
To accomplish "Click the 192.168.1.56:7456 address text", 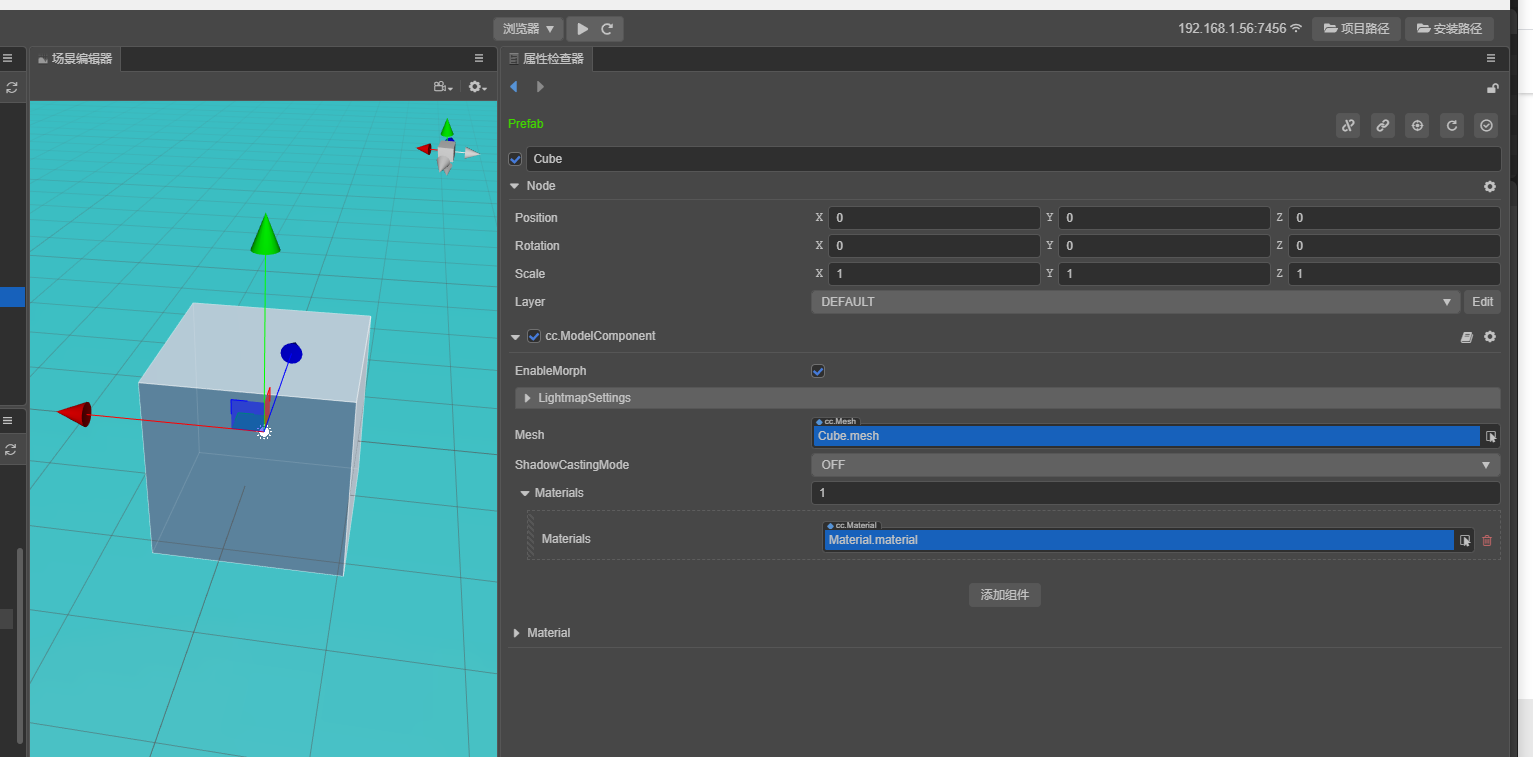I will tap(1232, 29).
